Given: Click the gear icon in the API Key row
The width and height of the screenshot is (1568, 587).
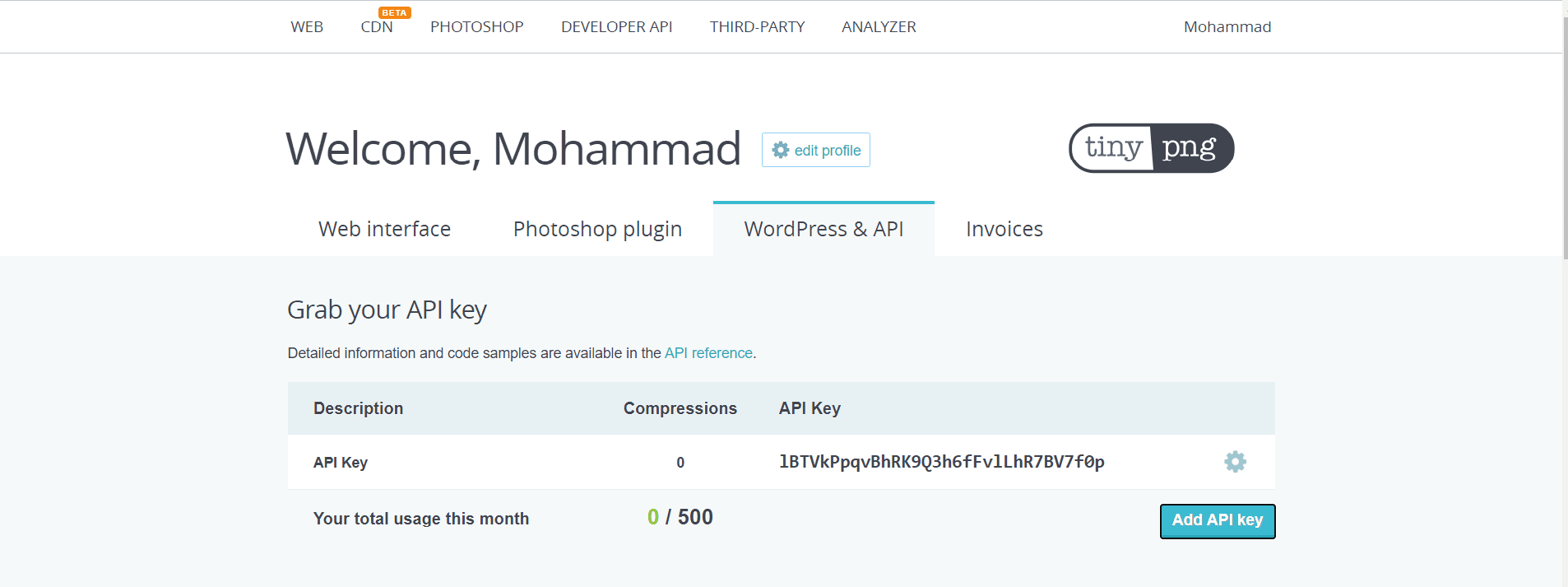Looking at the screenshot, I should point(1235,462).
